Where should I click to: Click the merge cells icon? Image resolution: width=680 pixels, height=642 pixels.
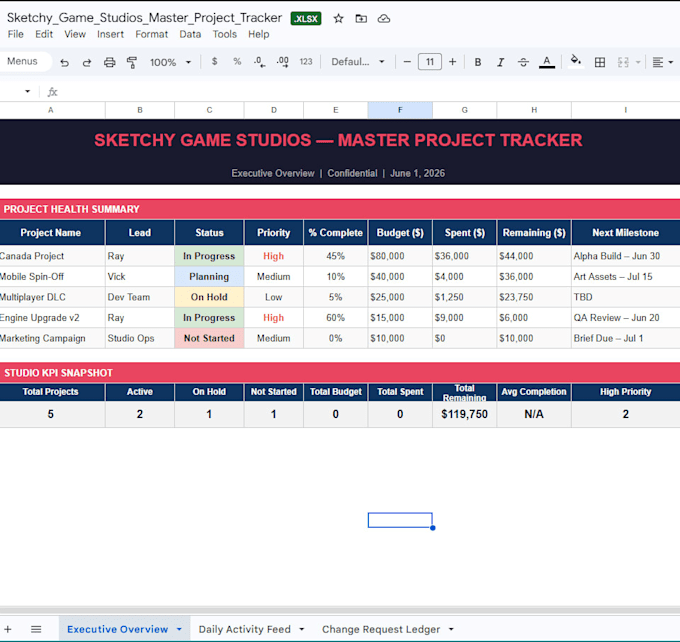pos(623,62)
